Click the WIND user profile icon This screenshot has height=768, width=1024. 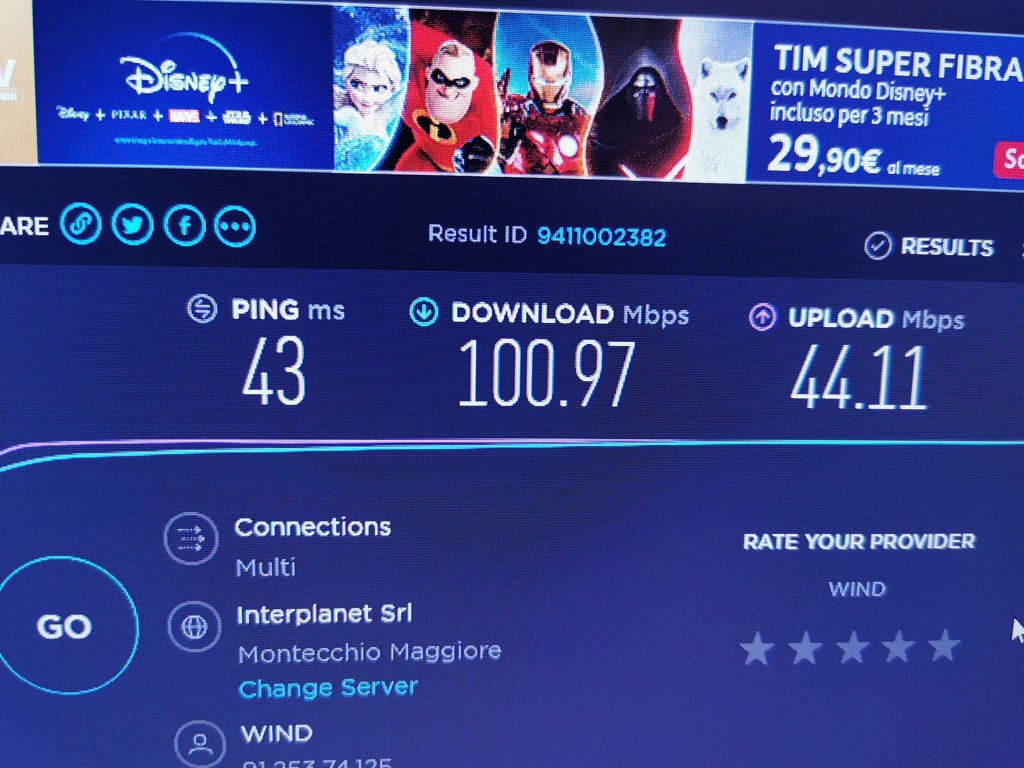click(200, 744)
